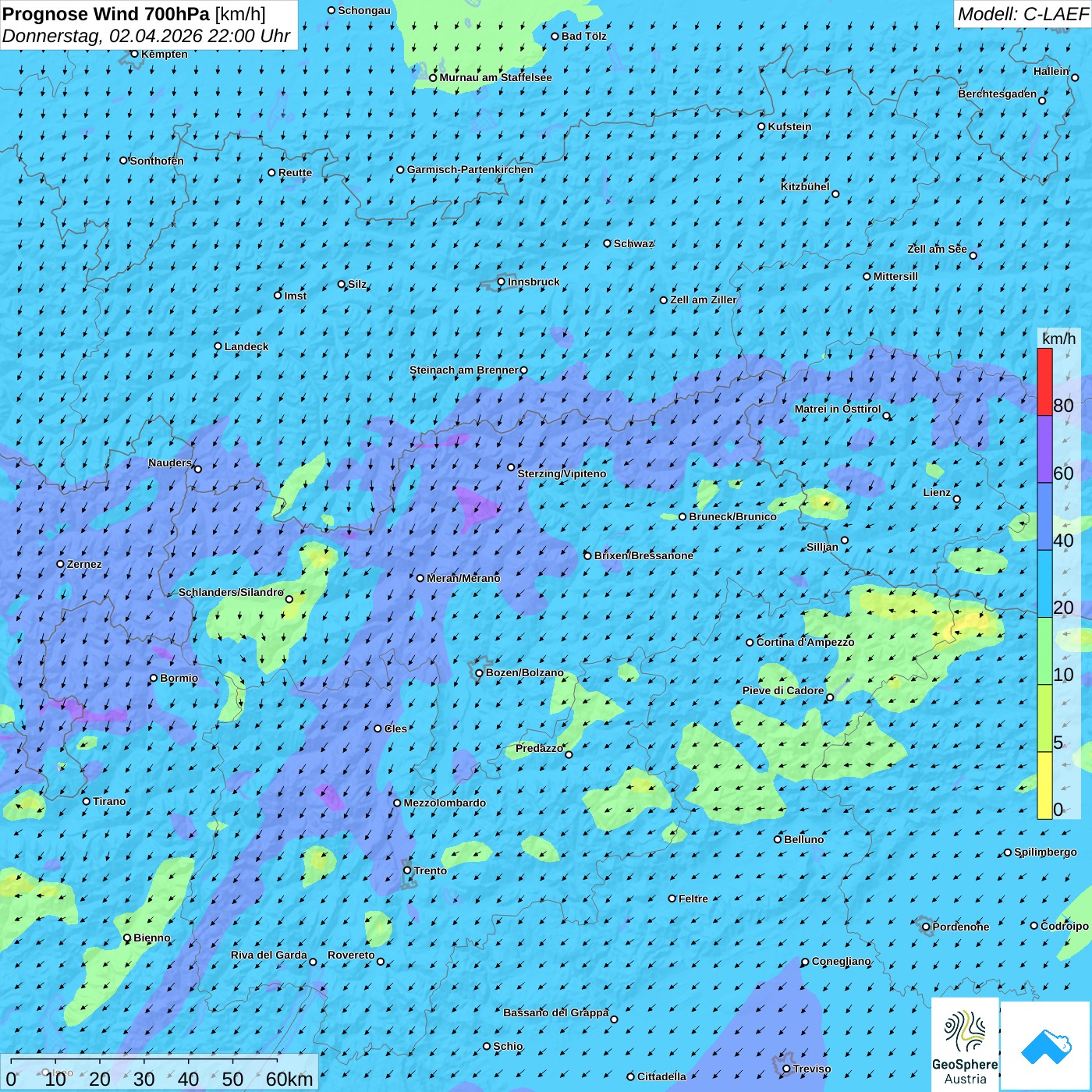This screenshot has height=1092, width=1092.
Task: Click the 'Codroipo' label
Action: 1064,926
